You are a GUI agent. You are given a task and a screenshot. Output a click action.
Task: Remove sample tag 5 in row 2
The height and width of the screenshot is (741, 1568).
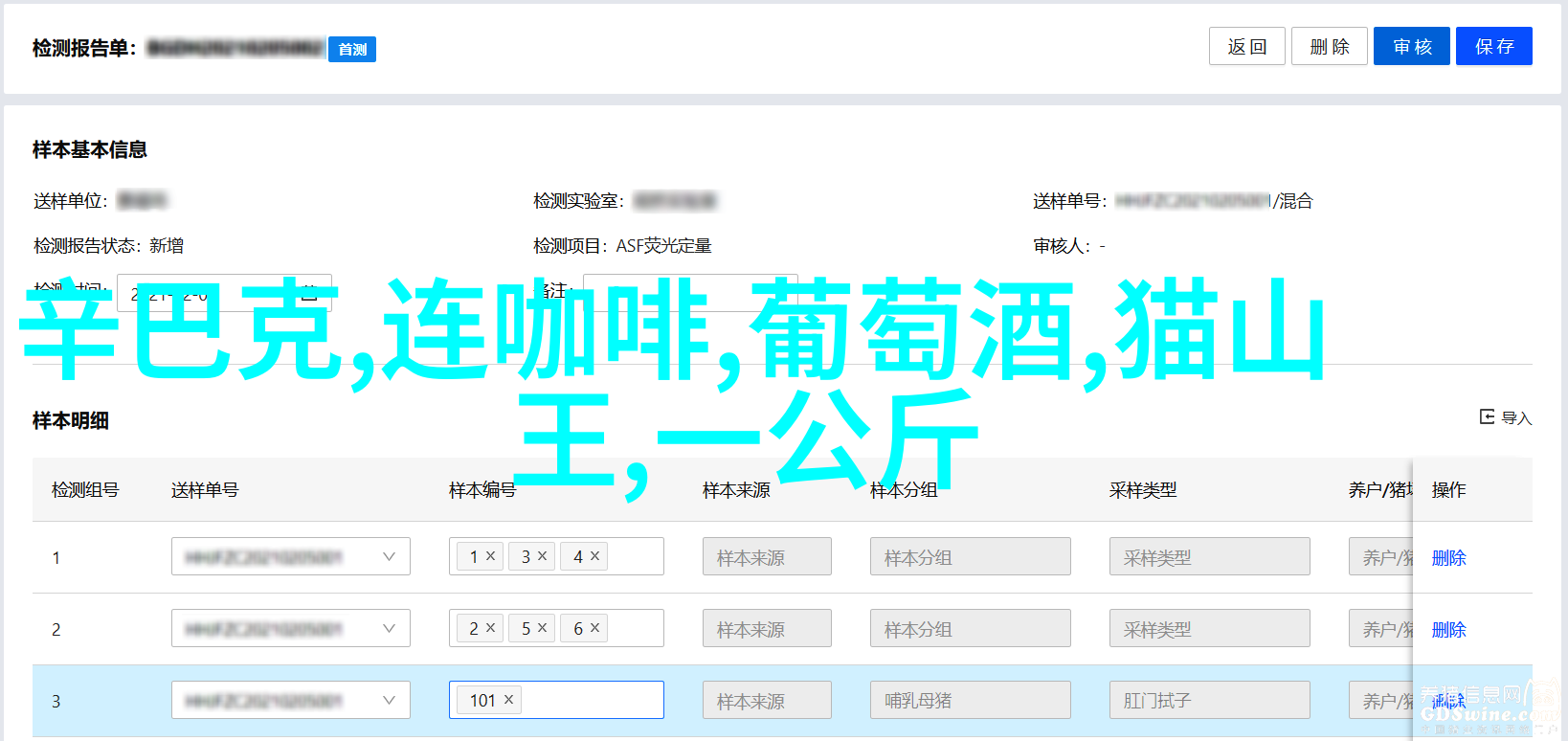coord(542,627)
